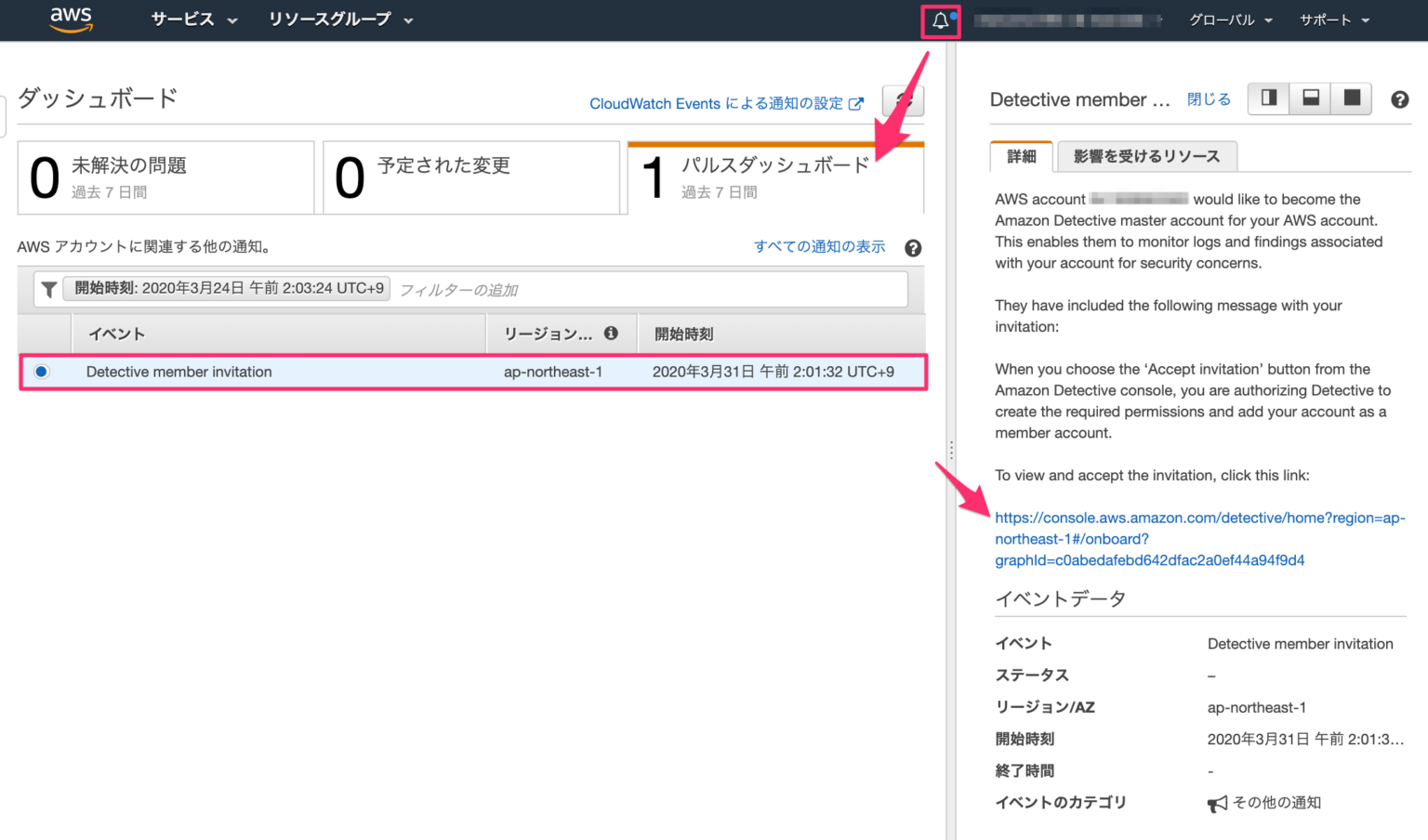The height and width of the screenshot is (840, 1428).
Task: Switch to the 影響を受けるリソース tab
Action: pos(1146,156)
